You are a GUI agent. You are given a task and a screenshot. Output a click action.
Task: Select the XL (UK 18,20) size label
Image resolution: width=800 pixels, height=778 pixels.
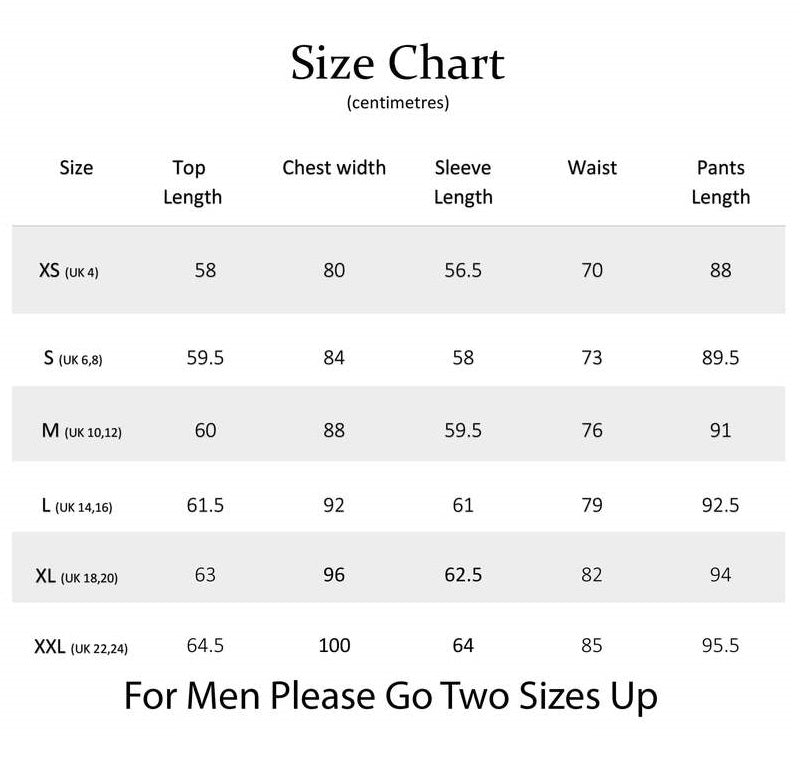77,576
